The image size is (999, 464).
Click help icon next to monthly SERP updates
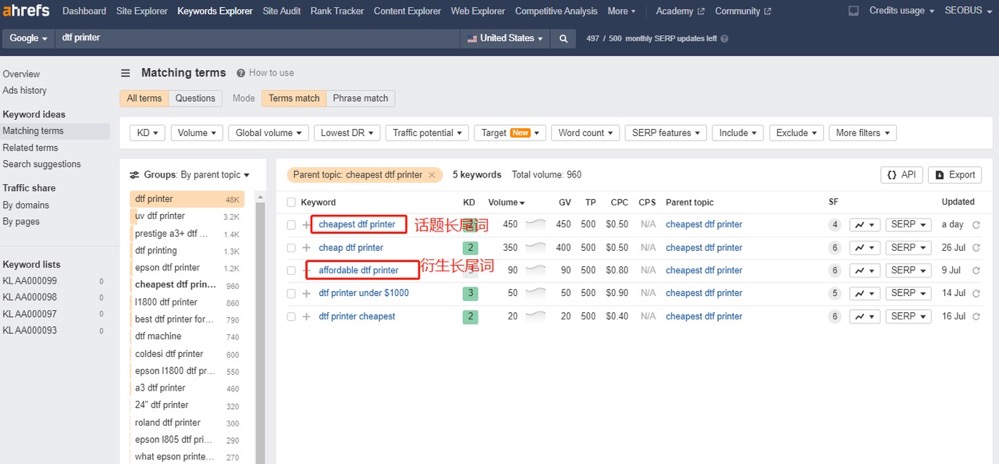[x=724, y=38]
